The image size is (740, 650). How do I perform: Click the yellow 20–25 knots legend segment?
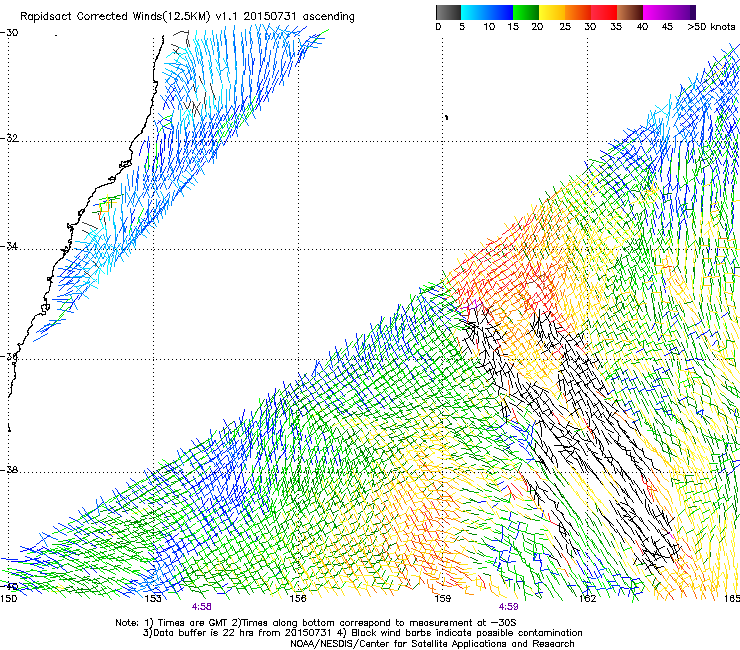pos(552,12)
